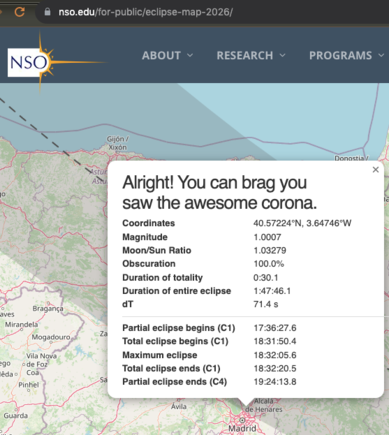Screen dimensions: 389x435
Task: Click entire eclipse duration 1:47:46.1
Action: [272, 291]
